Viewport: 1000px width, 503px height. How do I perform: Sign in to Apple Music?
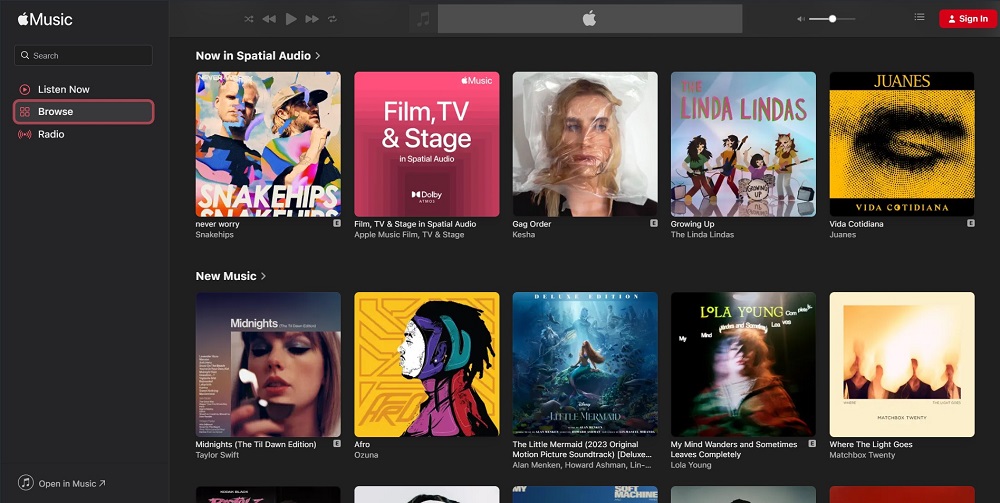tap(967, 18)
